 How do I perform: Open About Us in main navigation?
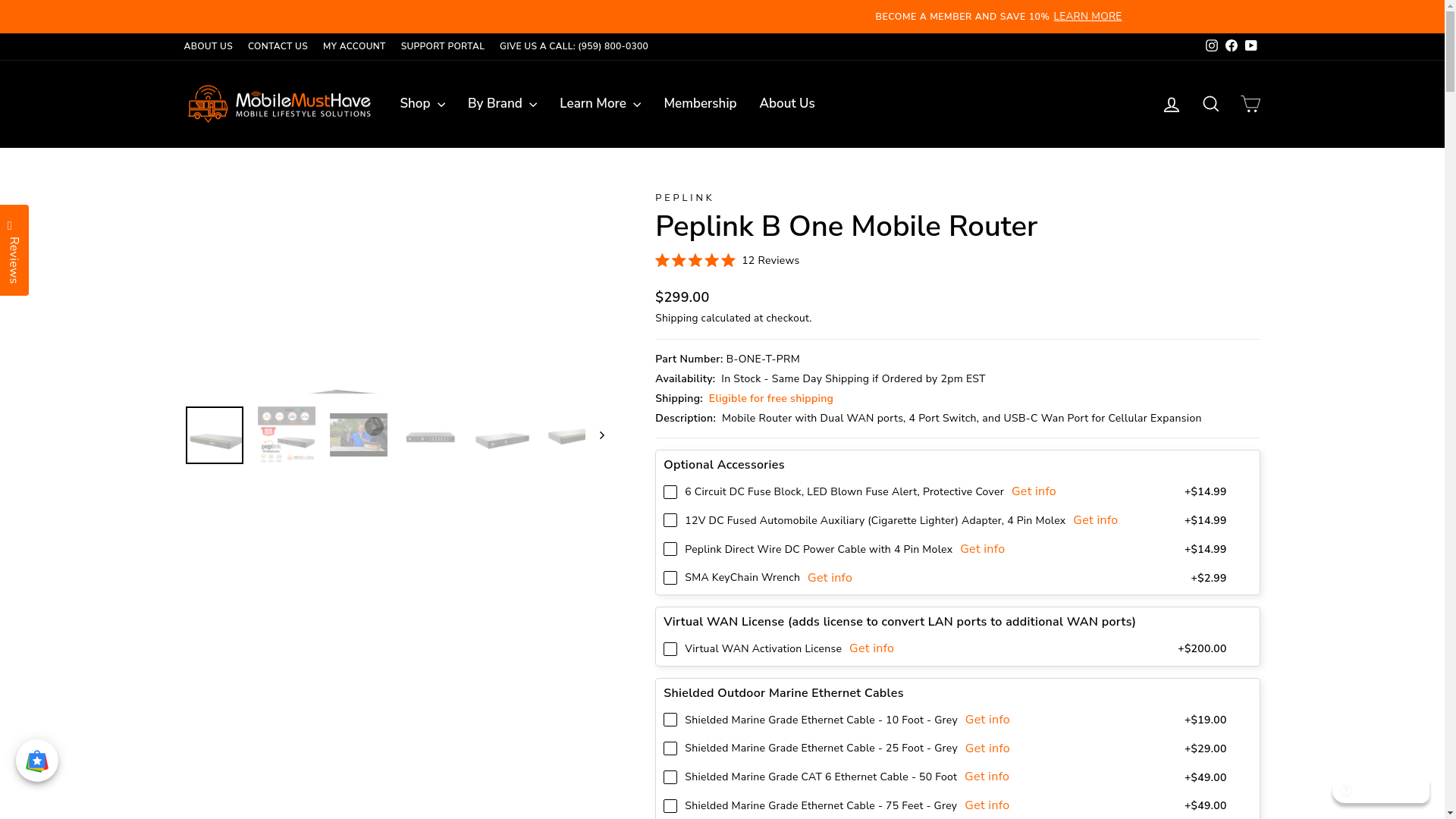coord(786,104)
